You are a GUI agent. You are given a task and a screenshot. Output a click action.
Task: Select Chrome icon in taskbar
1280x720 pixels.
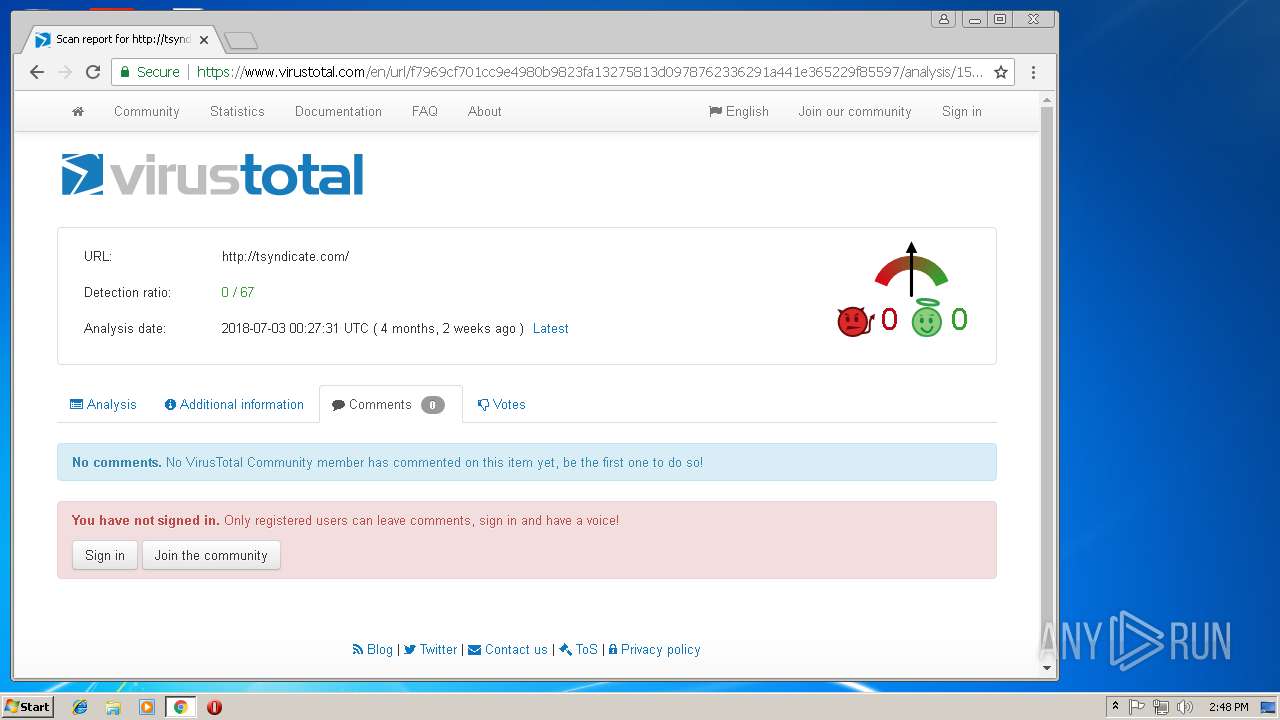(180, 707)
